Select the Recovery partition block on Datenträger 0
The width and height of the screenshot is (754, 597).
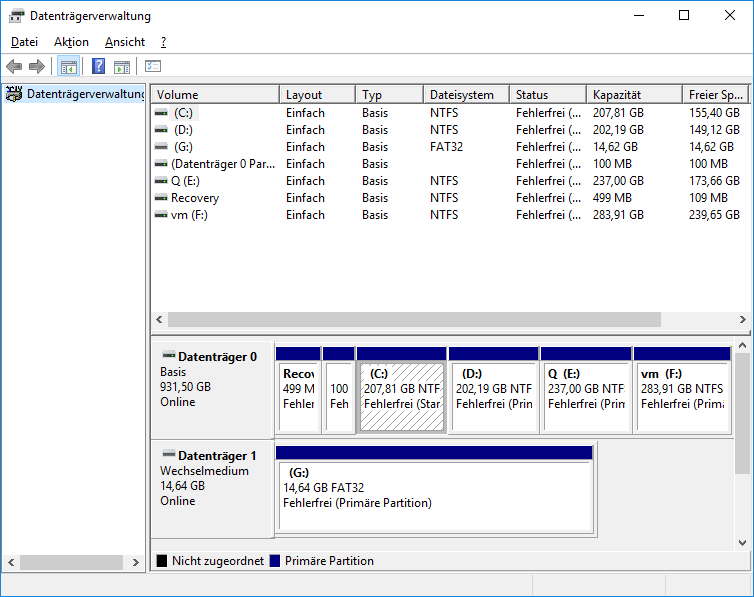point(298,390)
